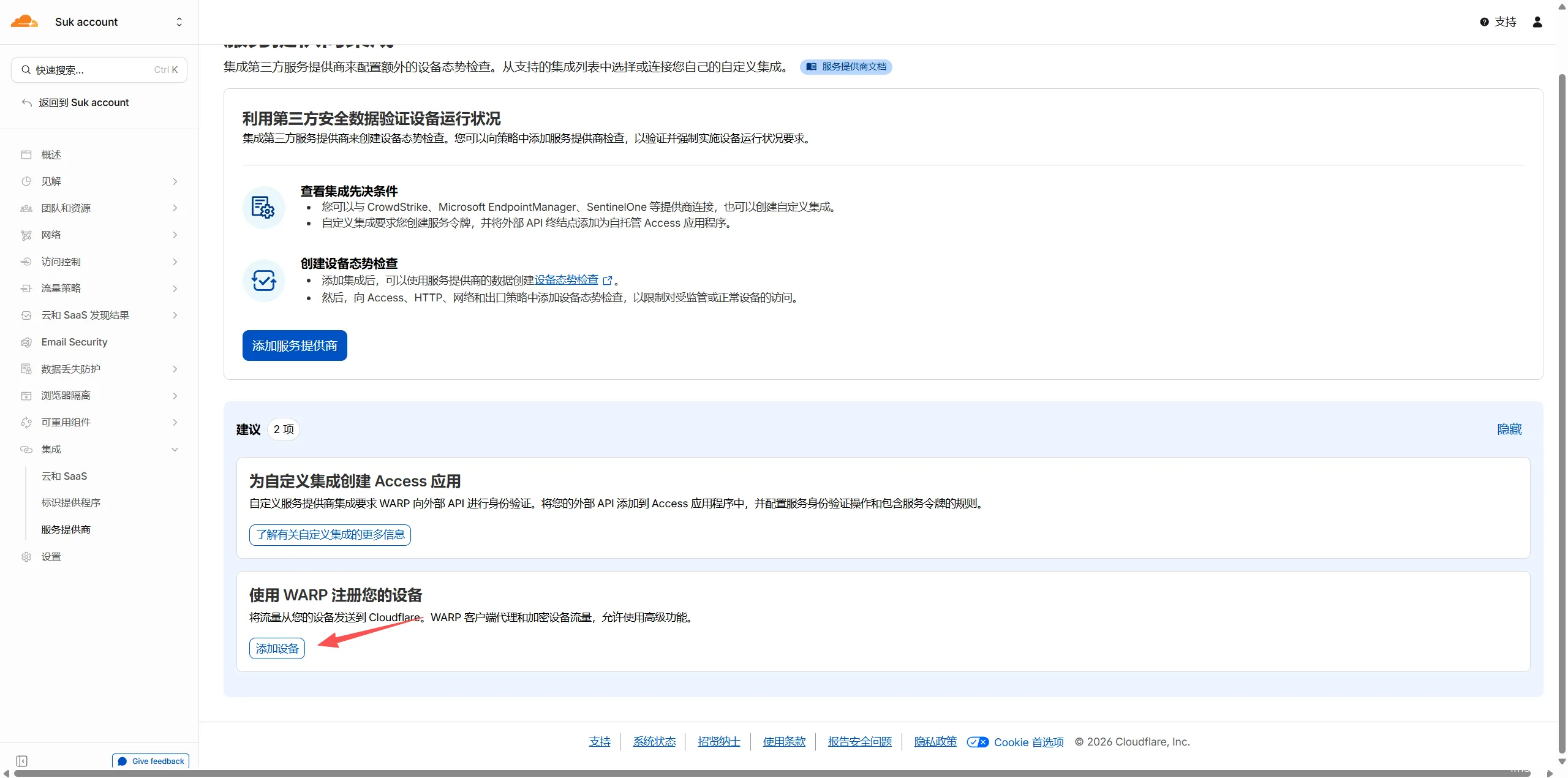Open Email Security menu item
This screenshot has width=1568, height=778.
(x=74, y=342)
